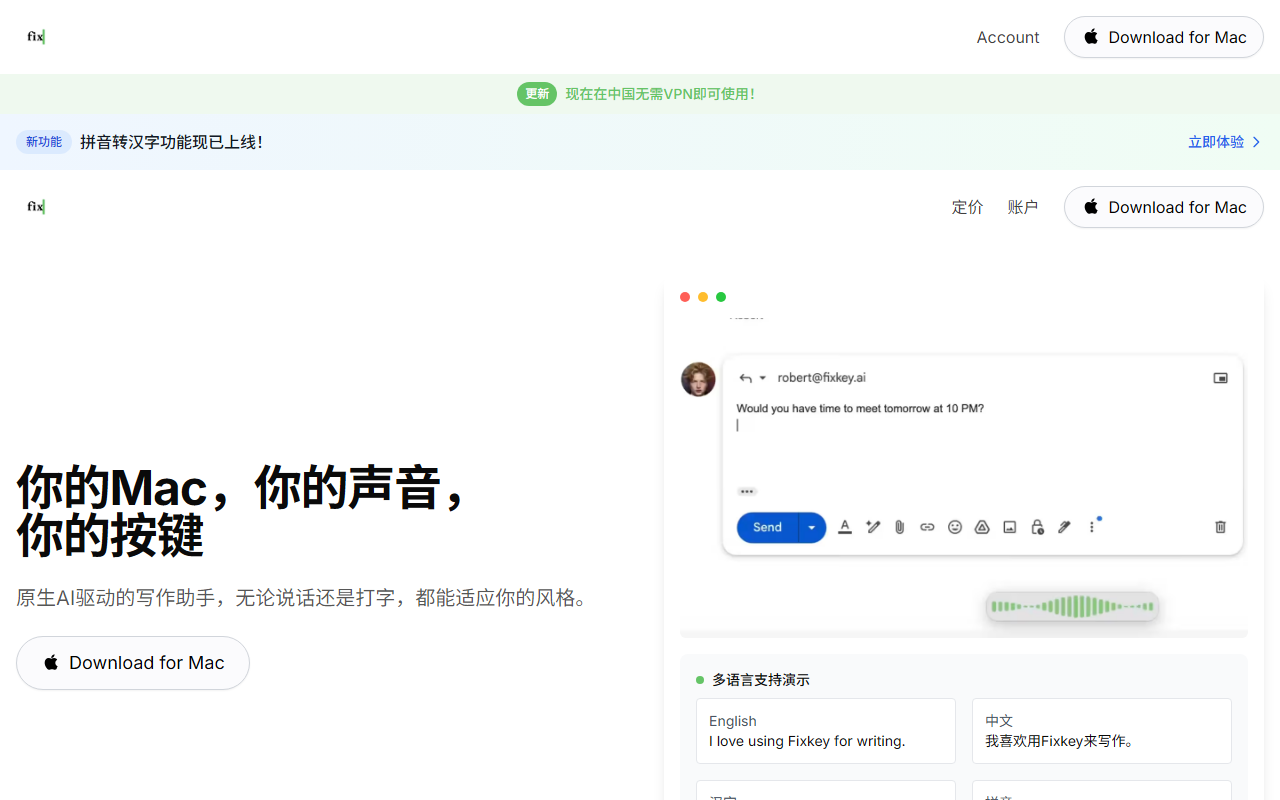
Task: Click the reply arrow icon in email
Action: (745, 378)
